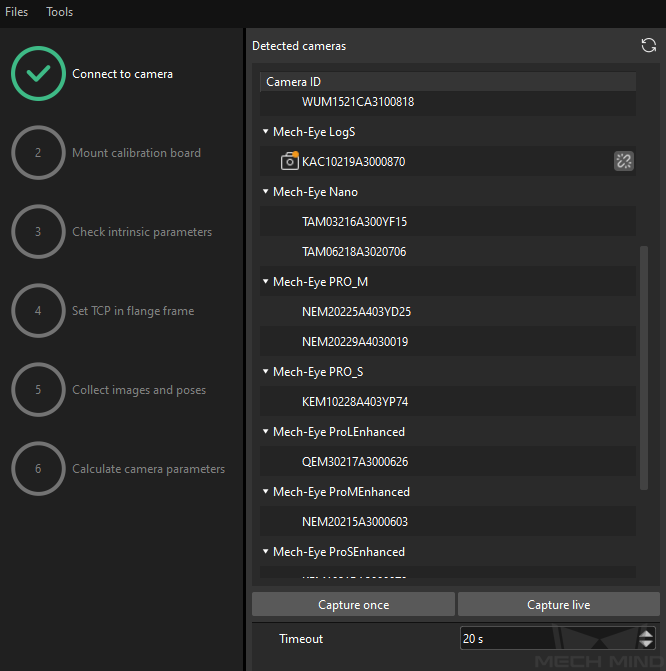Click the Check intrinsic parameters step label
This screenshot has width=666, height=671.
click(142, 232)
